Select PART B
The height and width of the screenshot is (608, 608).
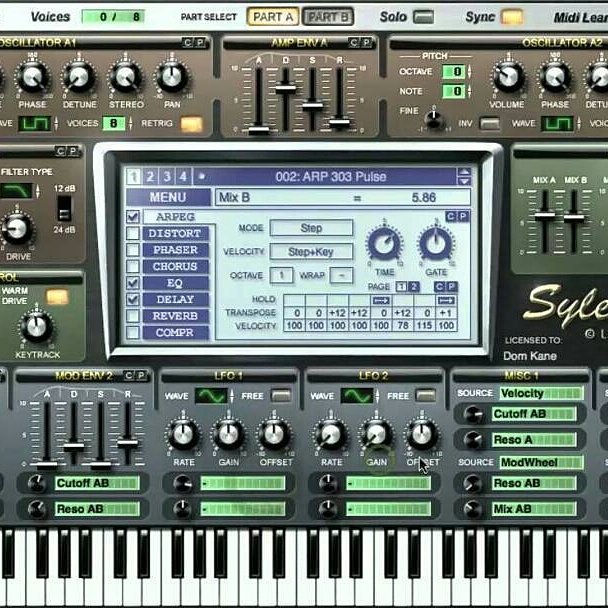point(328,17)
